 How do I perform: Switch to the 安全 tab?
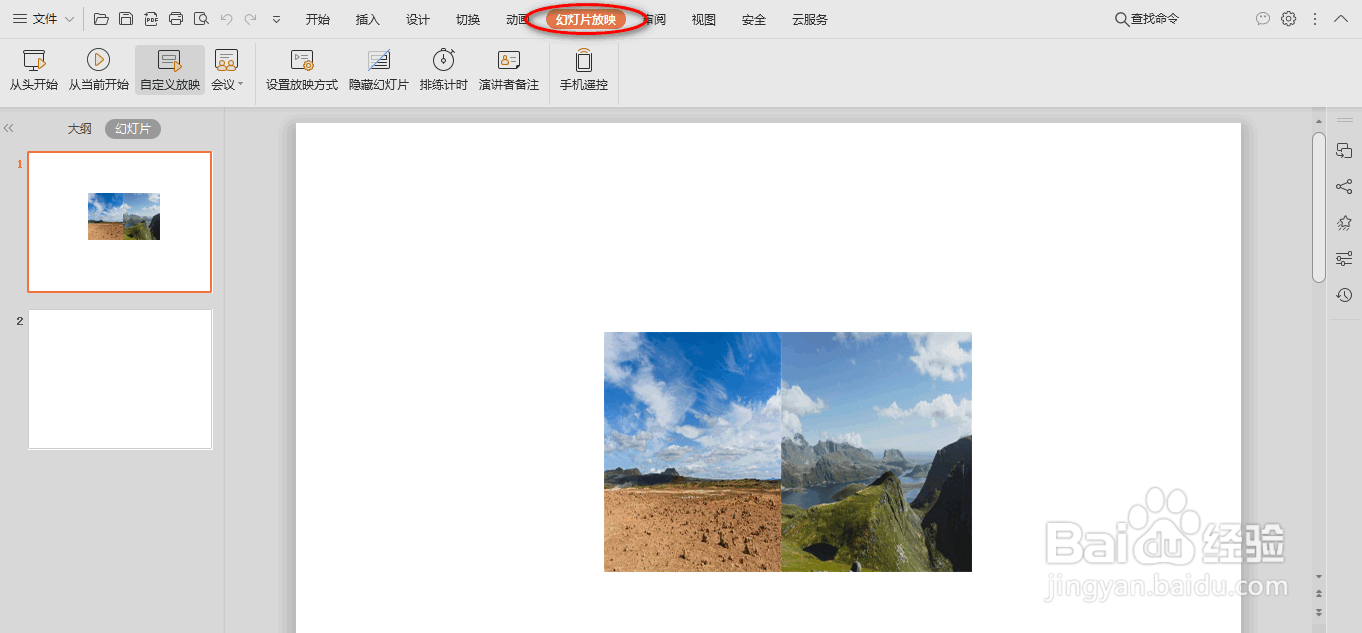tap(754, 20)
